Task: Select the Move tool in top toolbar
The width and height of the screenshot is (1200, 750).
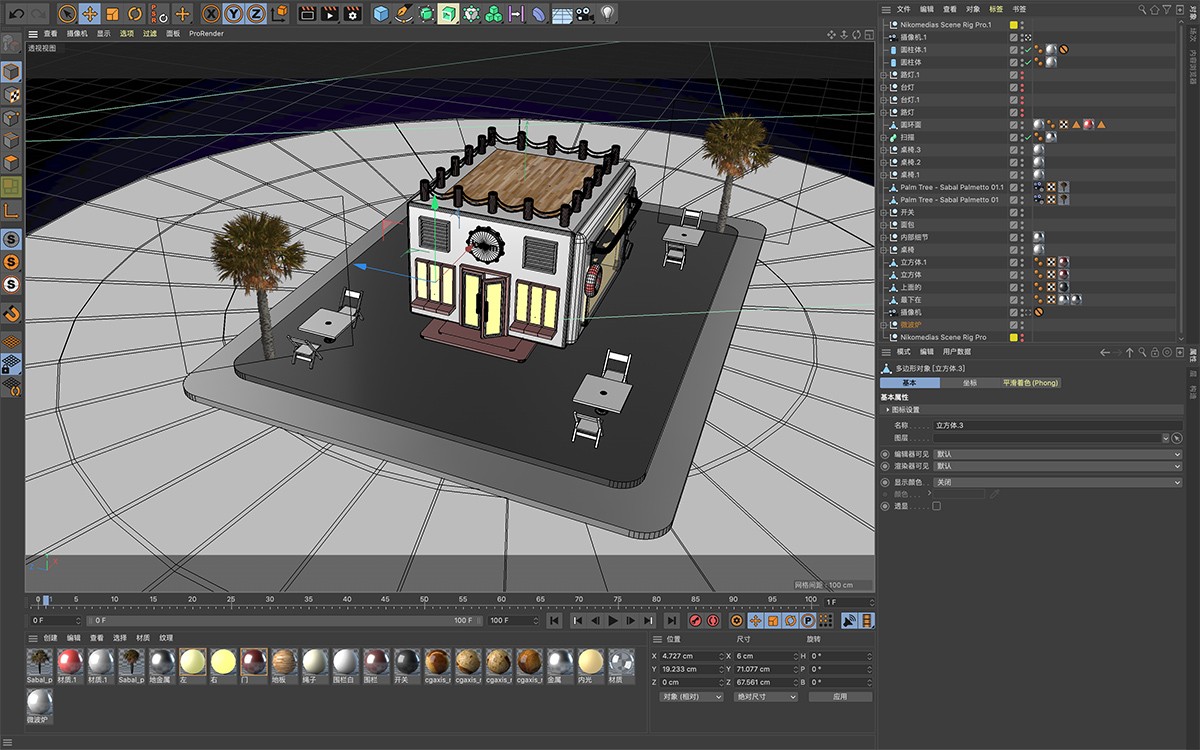Action: pyautogui.click(x=89, y=14)
